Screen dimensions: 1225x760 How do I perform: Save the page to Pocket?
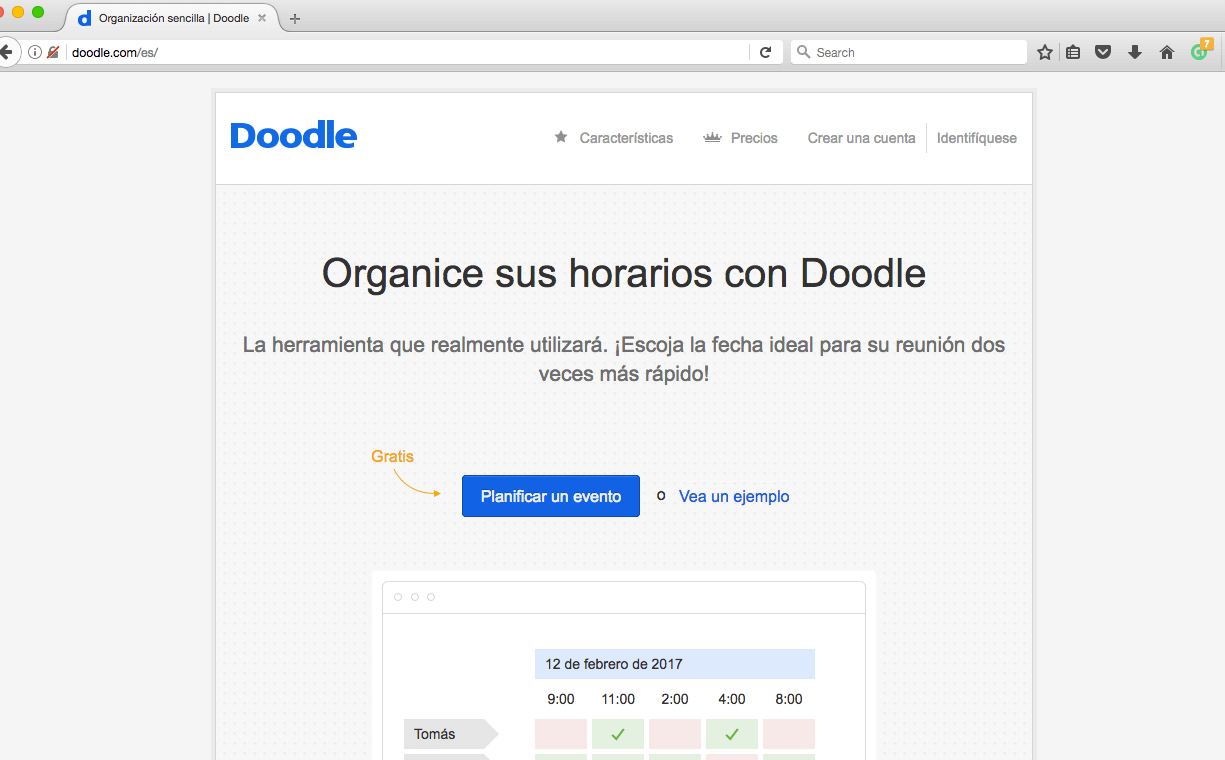click(x=1103, y=51)
